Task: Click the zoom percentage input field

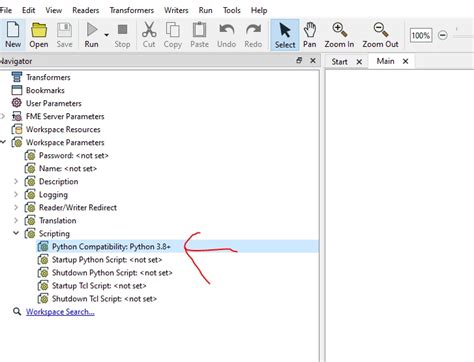Action: 421,35
